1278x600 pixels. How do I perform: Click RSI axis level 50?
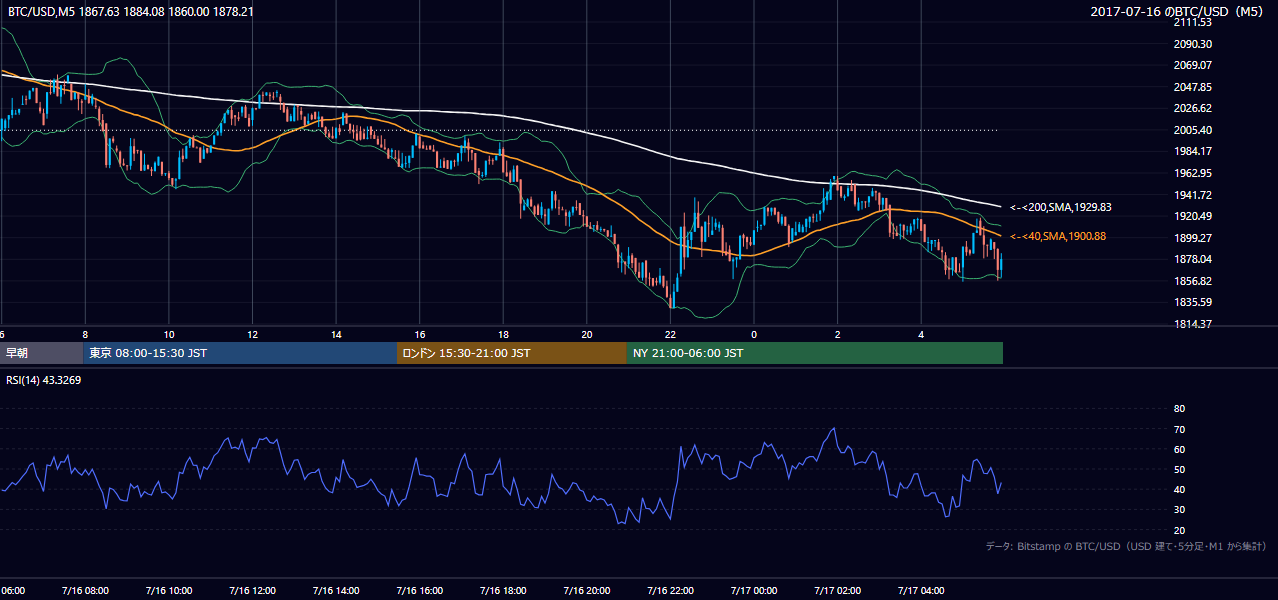1179,469
